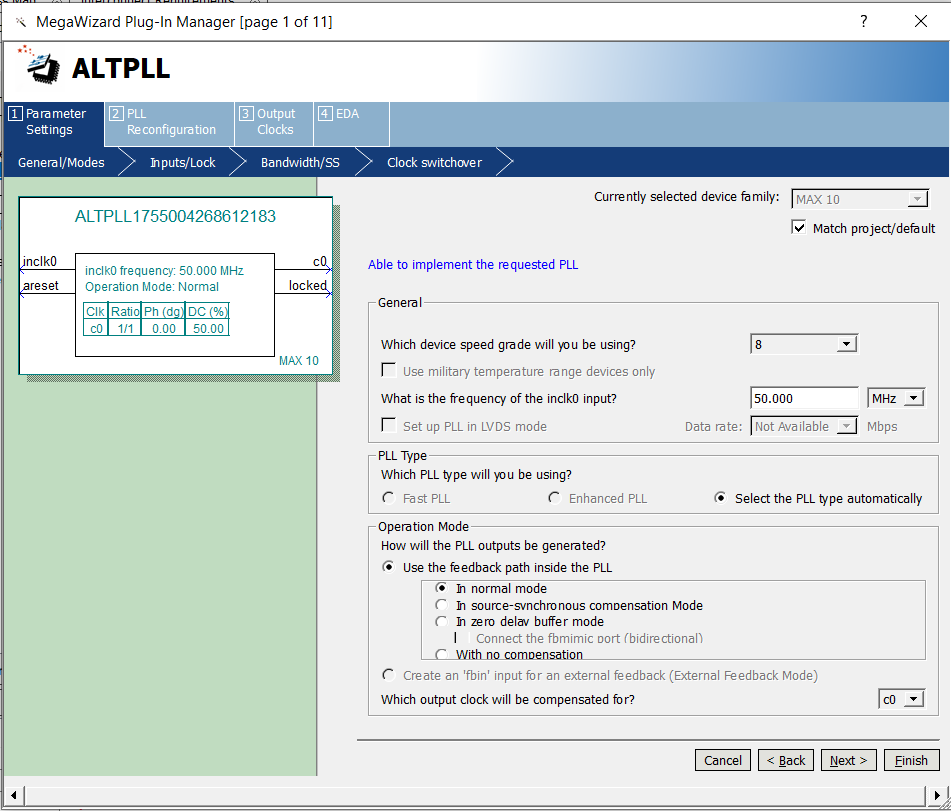Click the 'Able to implement the requested PLL' message
This screenshot has width=951, height=811.
coord(473,264)
